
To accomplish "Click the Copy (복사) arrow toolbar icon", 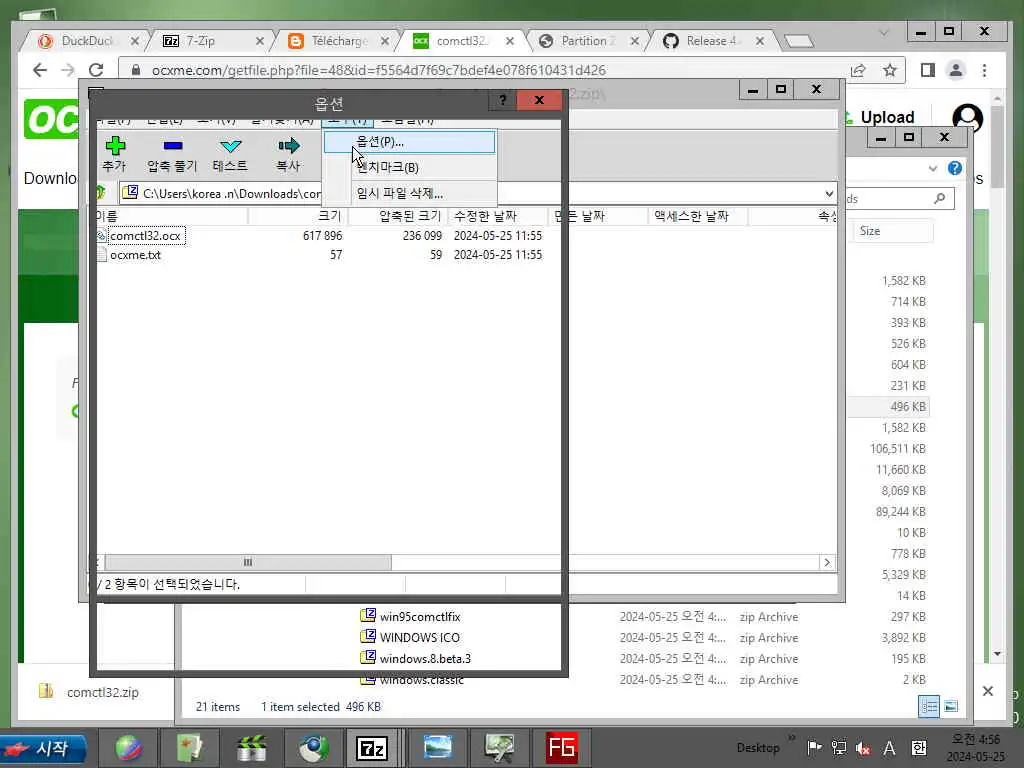I will click(x=288, y=146).
